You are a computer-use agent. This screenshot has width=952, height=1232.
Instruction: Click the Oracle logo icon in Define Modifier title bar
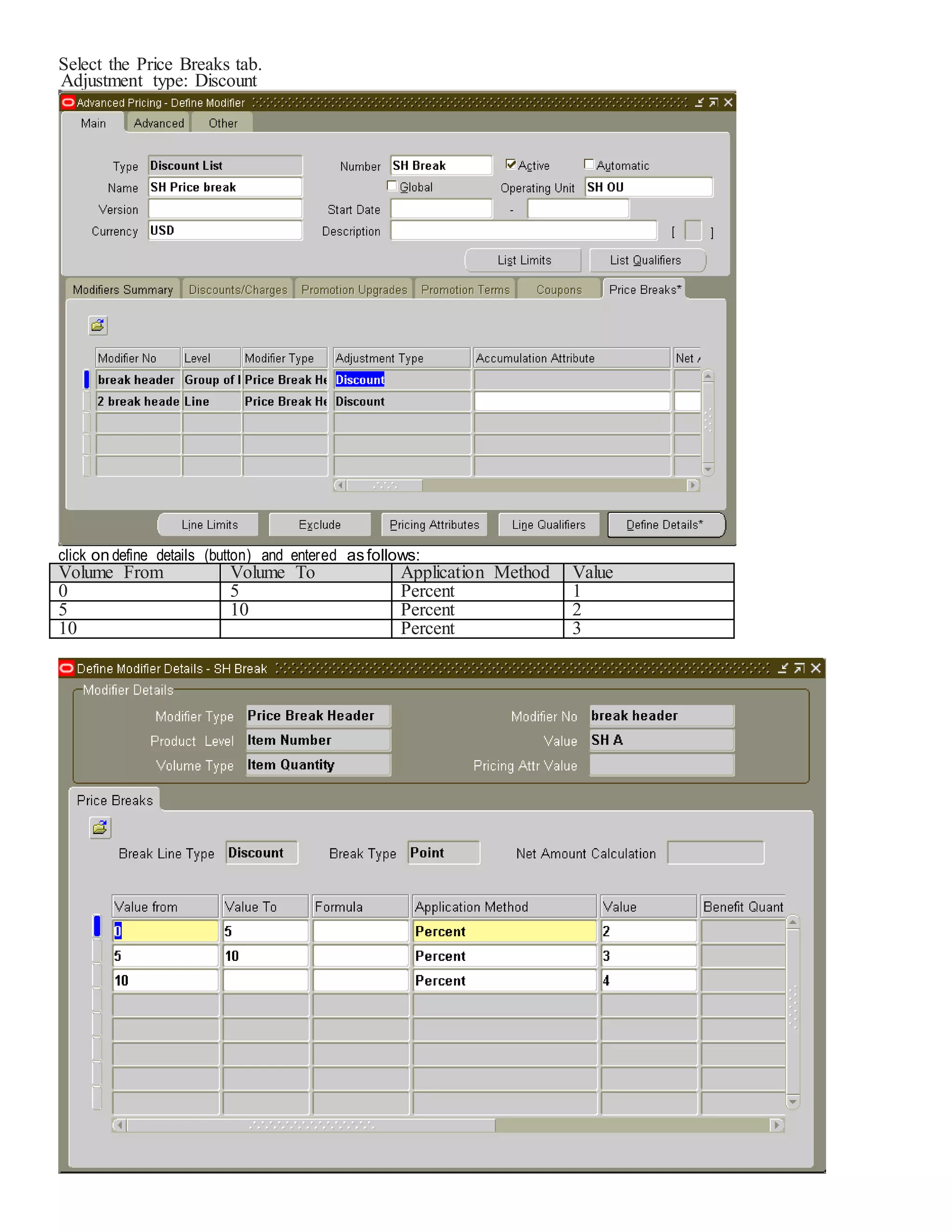[68, 102]
